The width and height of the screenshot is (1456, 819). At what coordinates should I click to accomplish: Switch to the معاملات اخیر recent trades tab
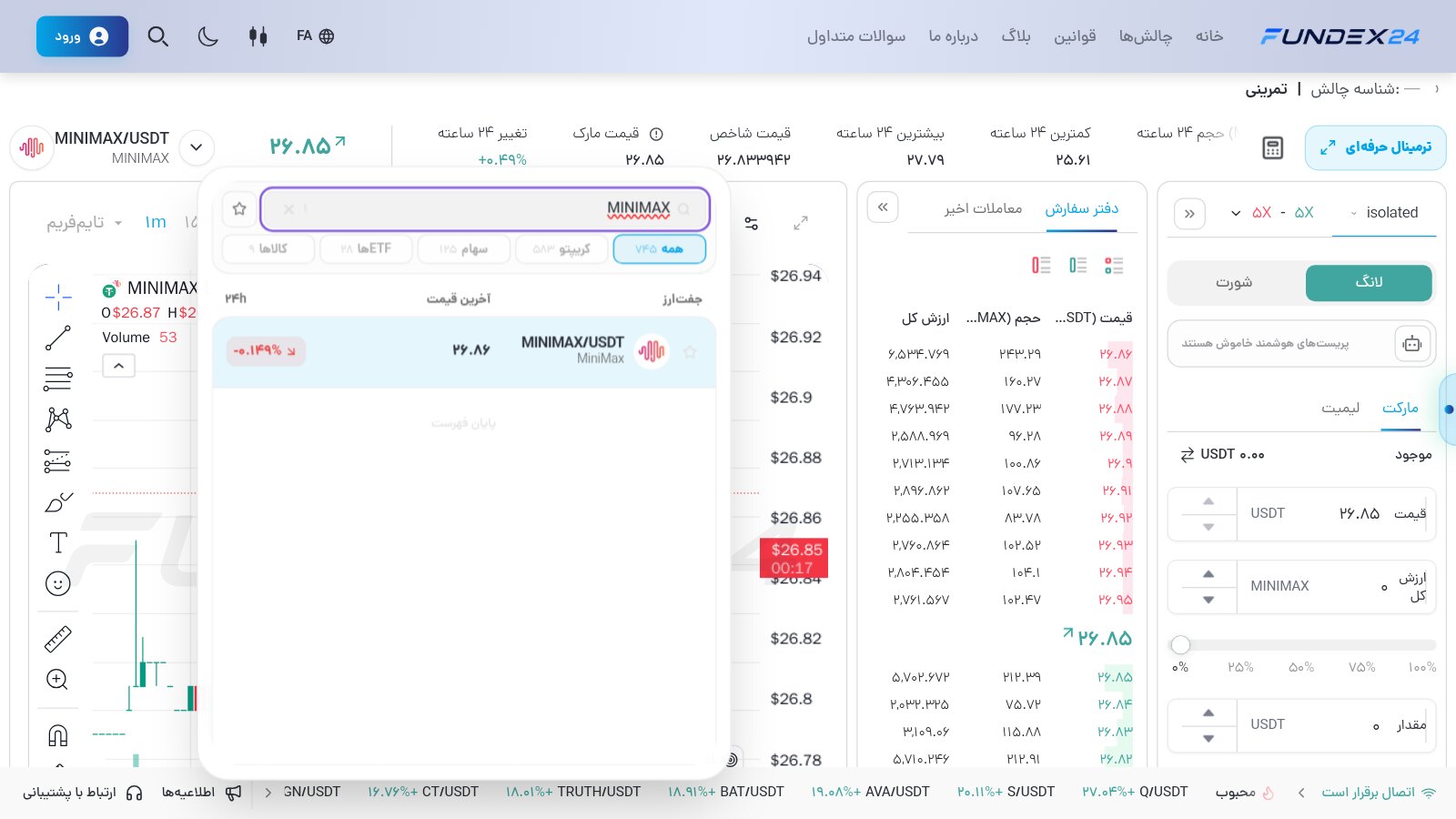pos(983,209)
